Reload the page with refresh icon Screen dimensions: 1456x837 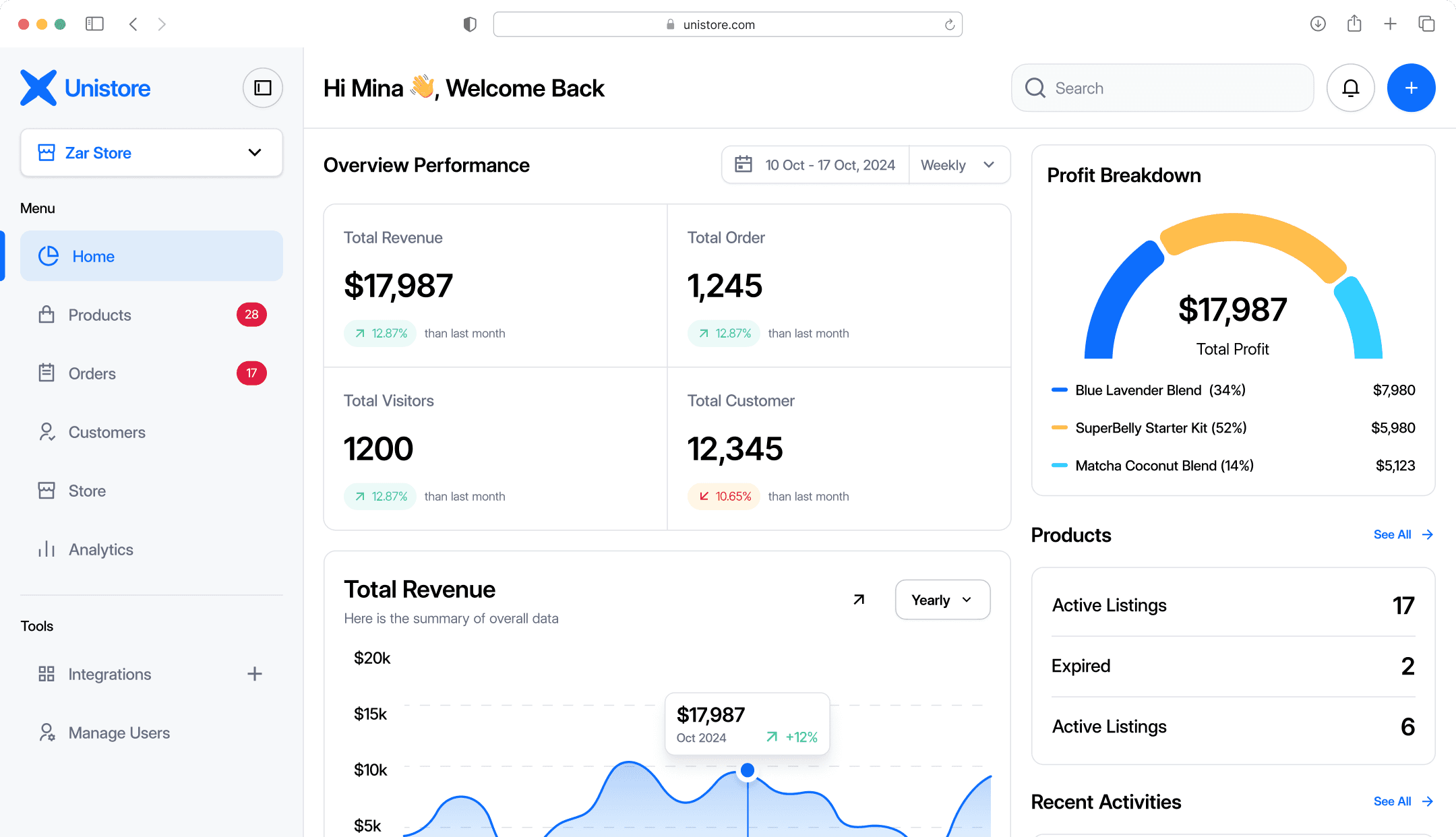coord(950,24)
